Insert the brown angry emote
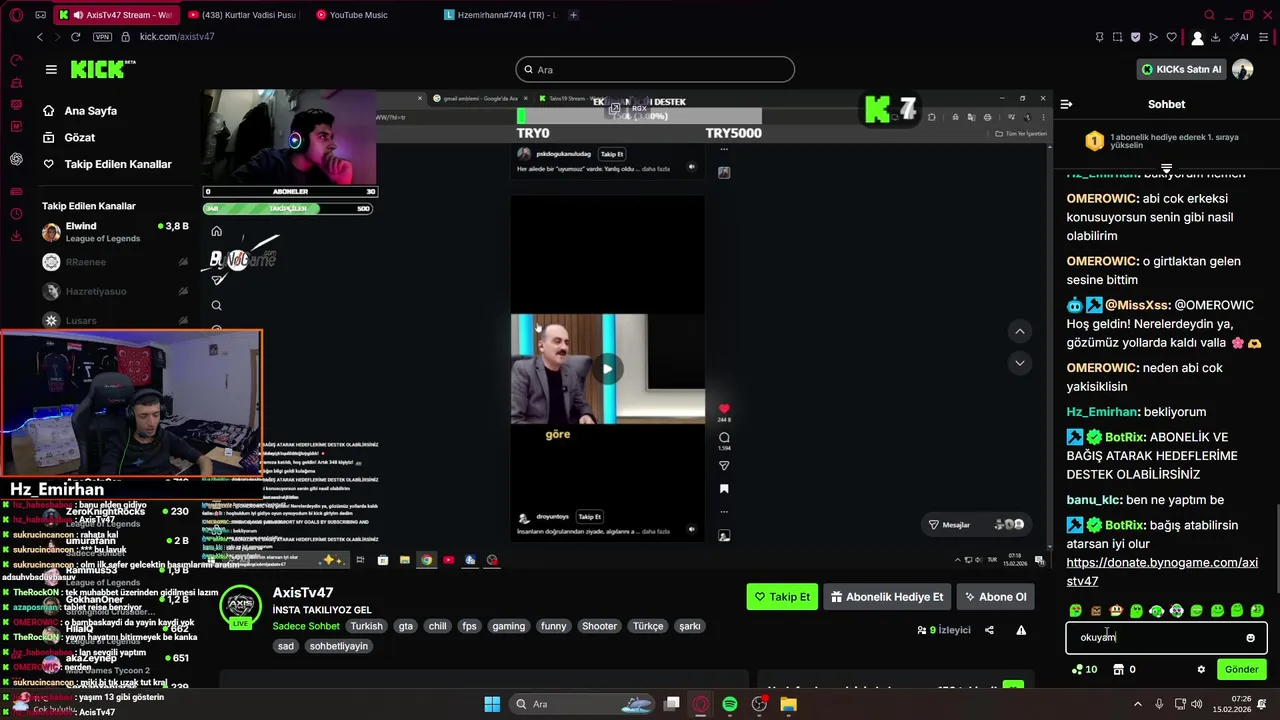The width and height of the screenshot is (1280, 720). pos(1095,611)
